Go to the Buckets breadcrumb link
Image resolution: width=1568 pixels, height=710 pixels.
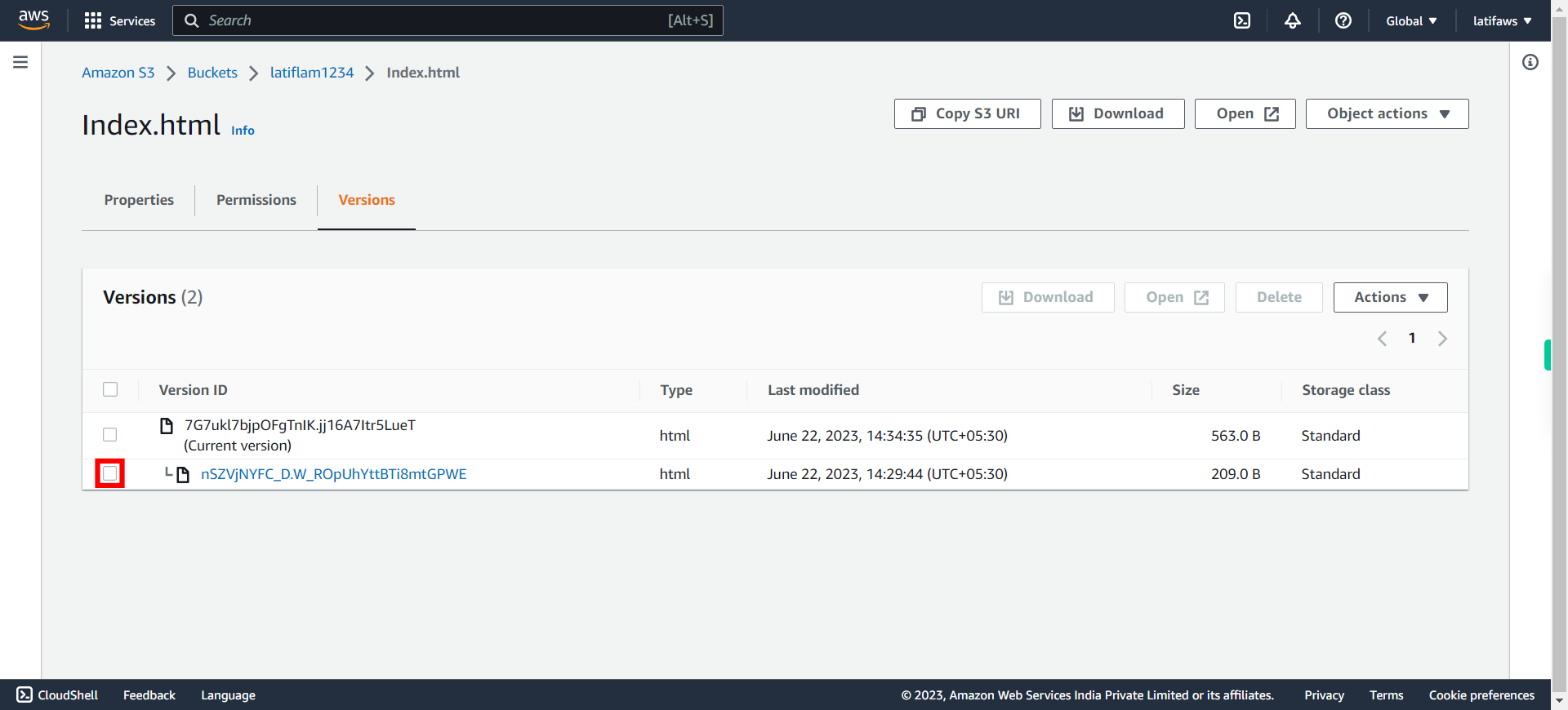point(212,73)
